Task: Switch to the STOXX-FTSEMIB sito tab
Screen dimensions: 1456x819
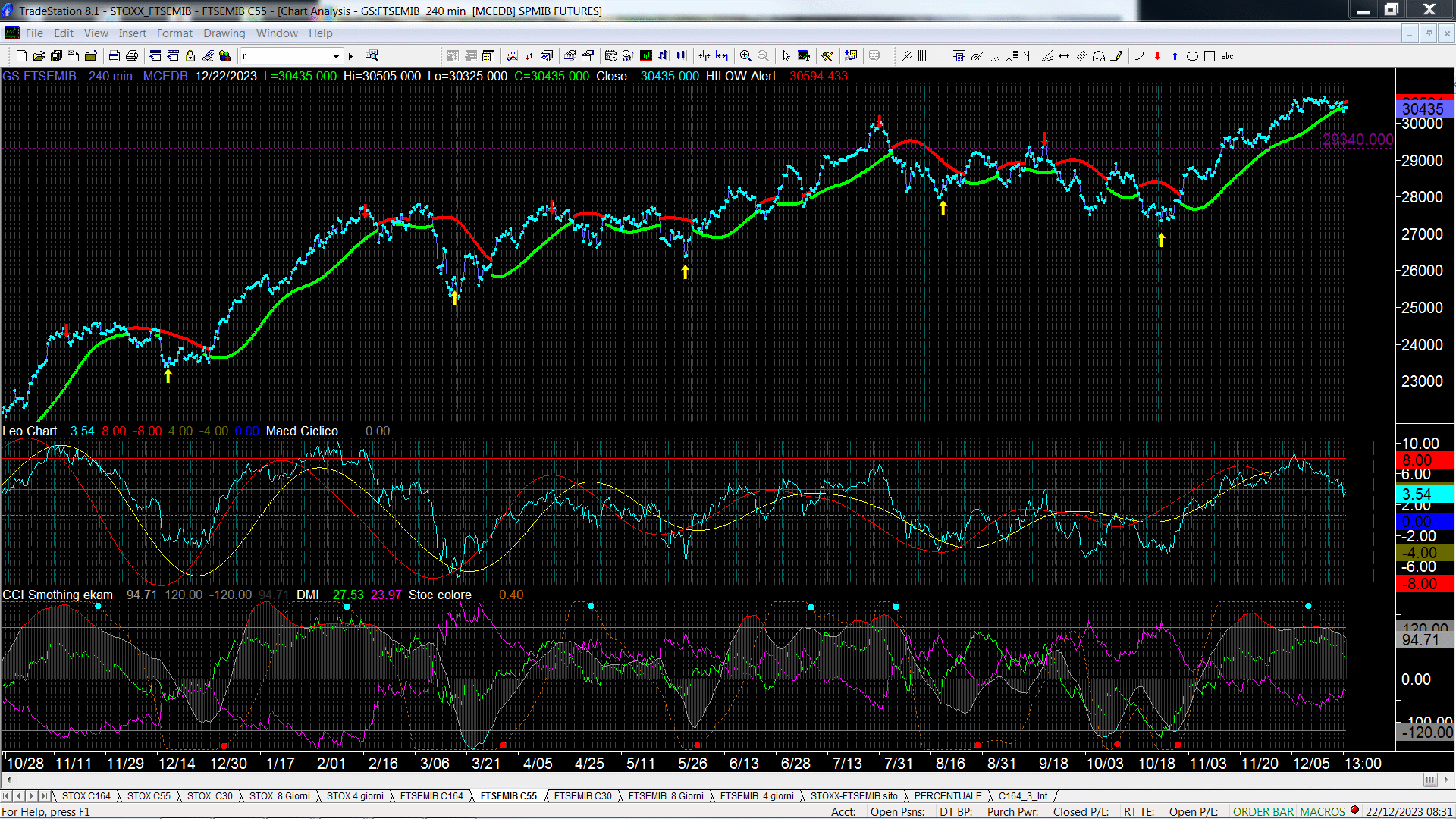Action: [x=854, y=796]
